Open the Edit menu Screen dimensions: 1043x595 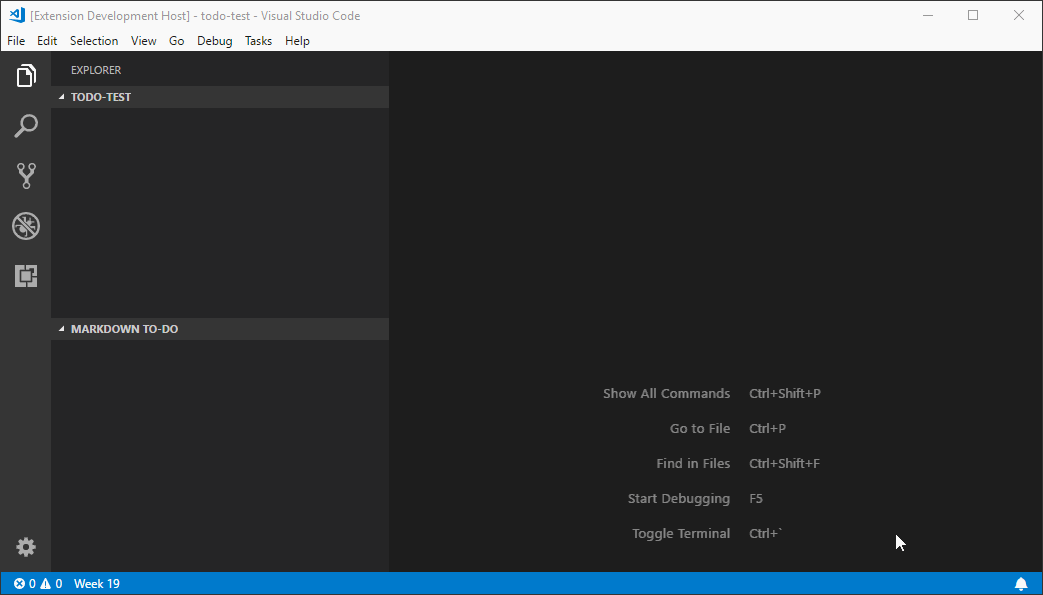click(47, 41)
